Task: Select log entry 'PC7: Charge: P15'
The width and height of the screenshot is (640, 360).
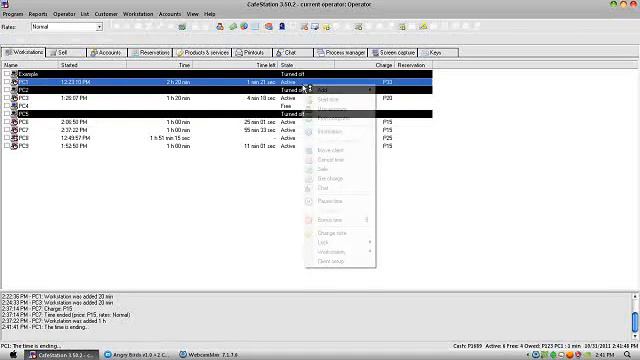Action: 37,309
